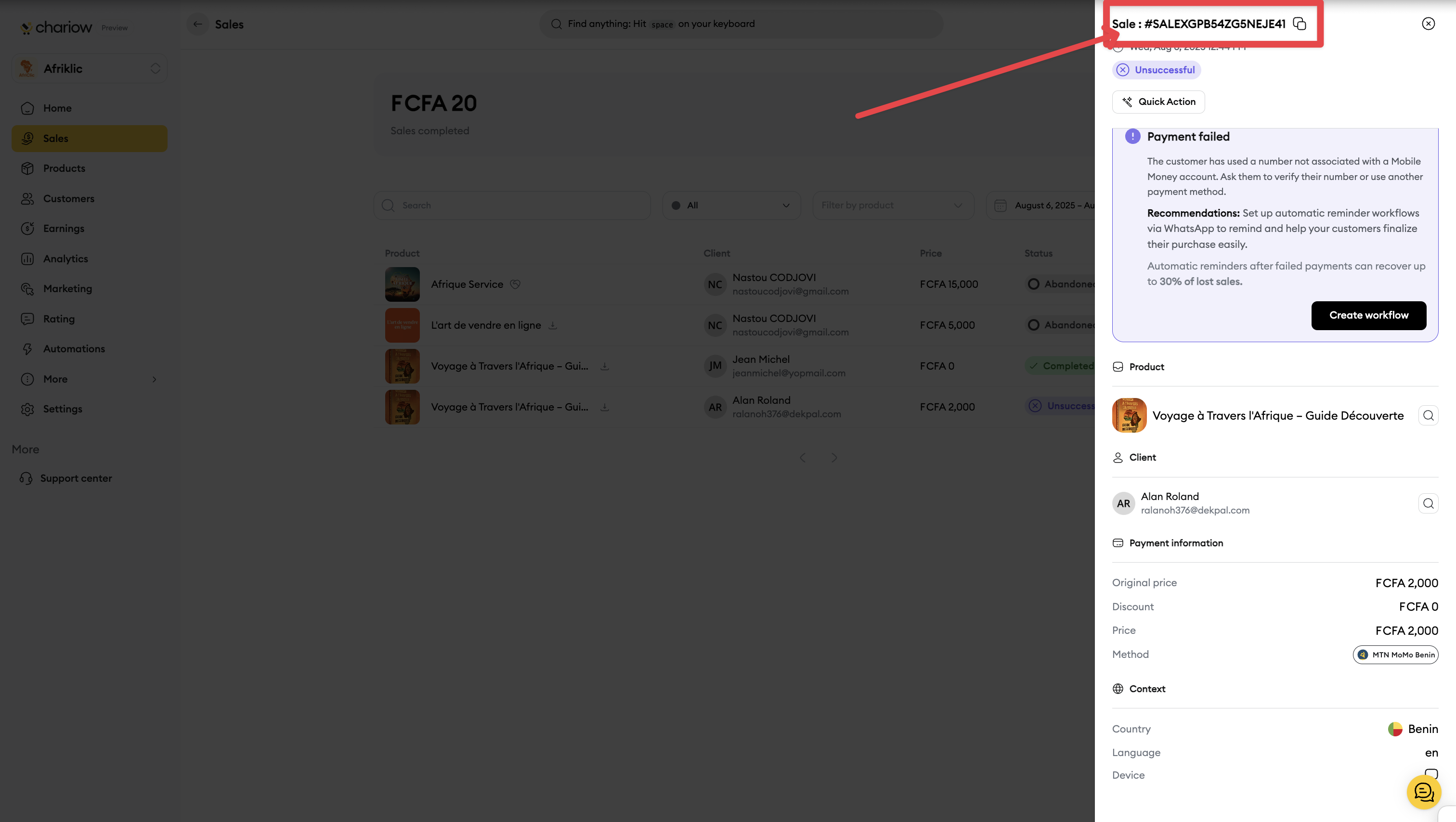Go to next page of sales
This screenshot has width=1456, height=822.
[x=834, y=458]
